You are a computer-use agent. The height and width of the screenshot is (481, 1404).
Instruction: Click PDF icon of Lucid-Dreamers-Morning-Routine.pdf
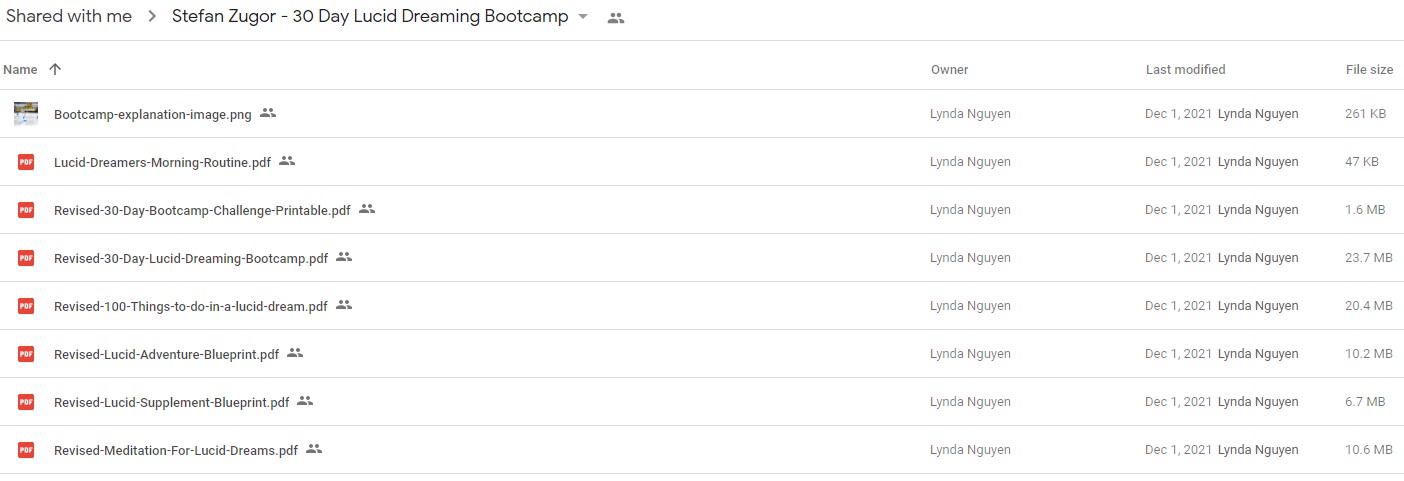coord(26,162)
